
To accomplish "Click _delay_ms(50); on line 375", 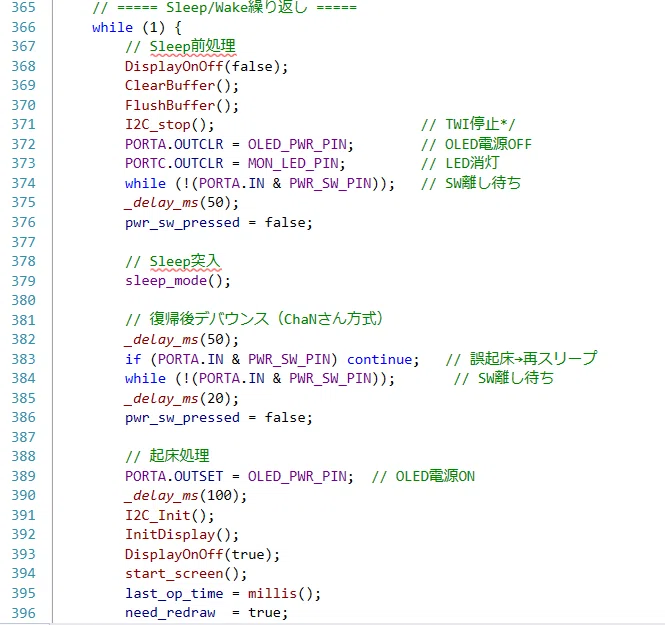I will (182, 203).
